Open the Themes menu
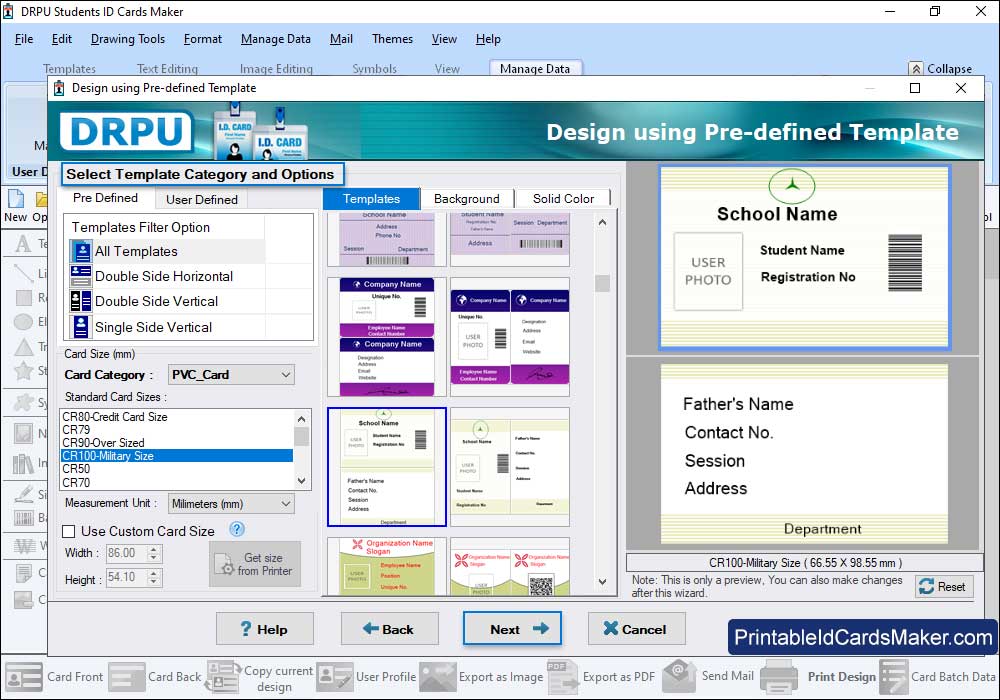This screenshot has width=1000, height=700. pyautogui.click(x=392, y=39)
